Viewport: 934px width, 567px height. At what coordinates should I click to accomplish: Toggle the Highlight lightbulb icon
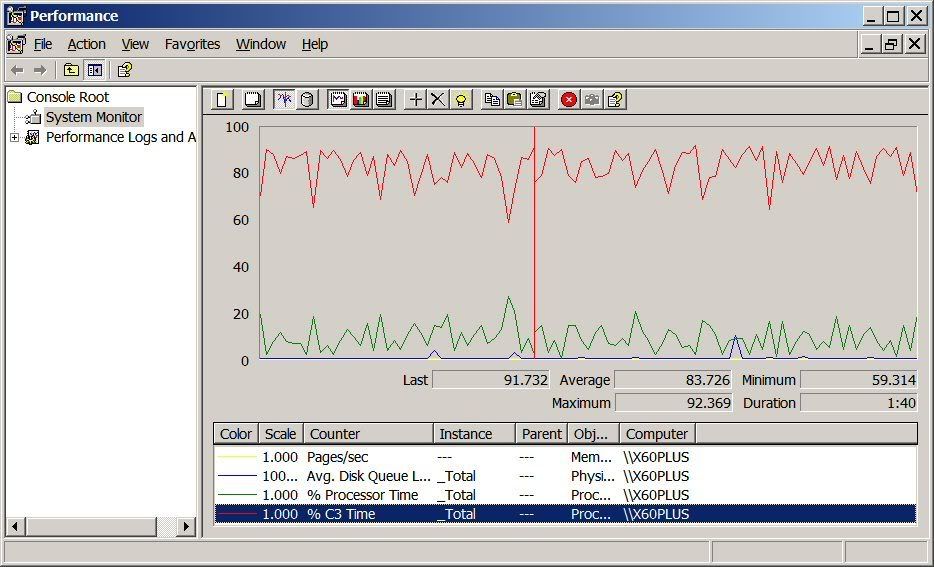click(460, 99)
